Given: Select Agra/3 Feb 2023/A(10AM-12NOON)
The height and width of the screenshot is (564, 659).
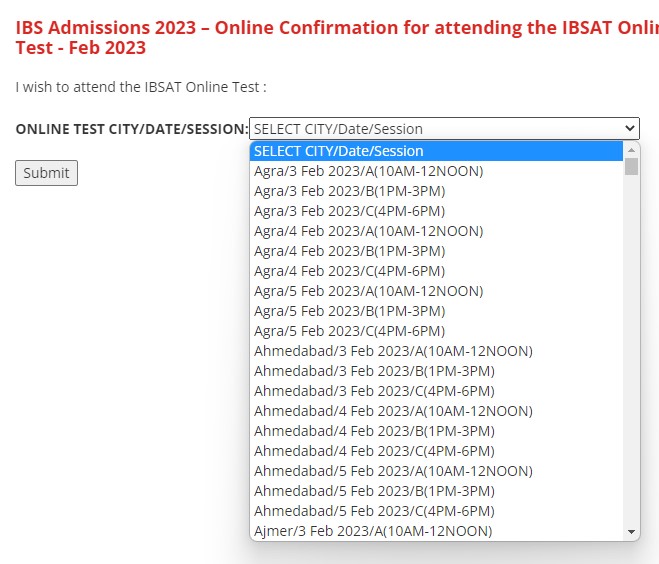Looking at the screenshot, I should click(368, 171).
